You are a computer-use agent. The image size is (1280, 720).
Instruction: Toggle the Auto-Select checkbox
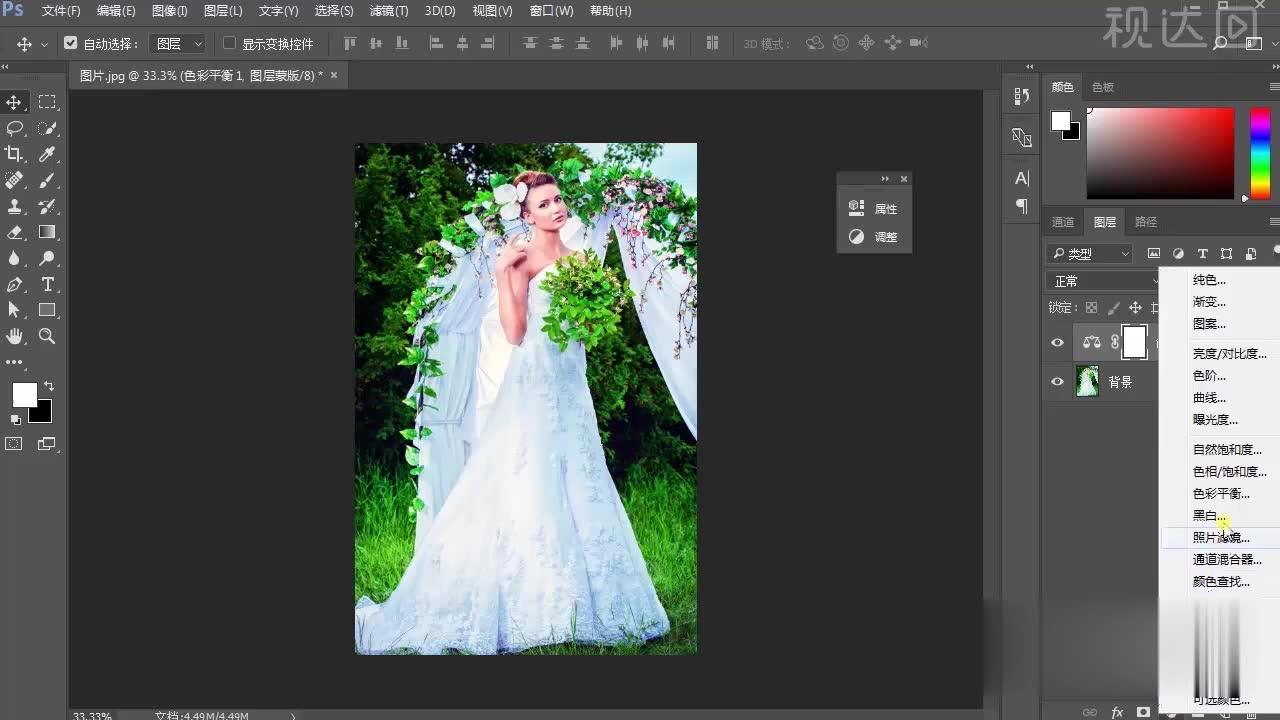(70, 44)
